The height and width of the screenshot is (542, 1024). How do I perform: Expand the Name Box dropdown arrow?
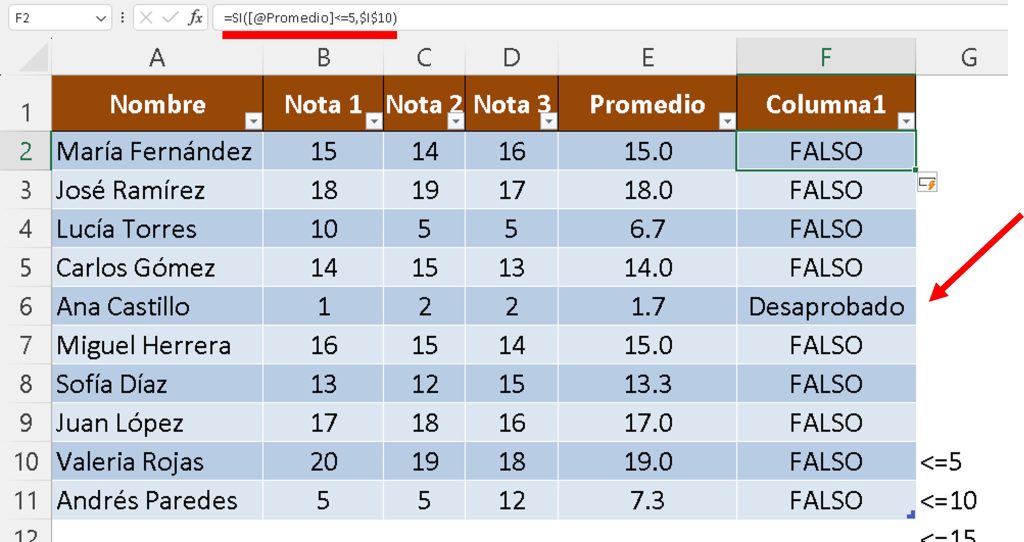(x=101, y=19)
